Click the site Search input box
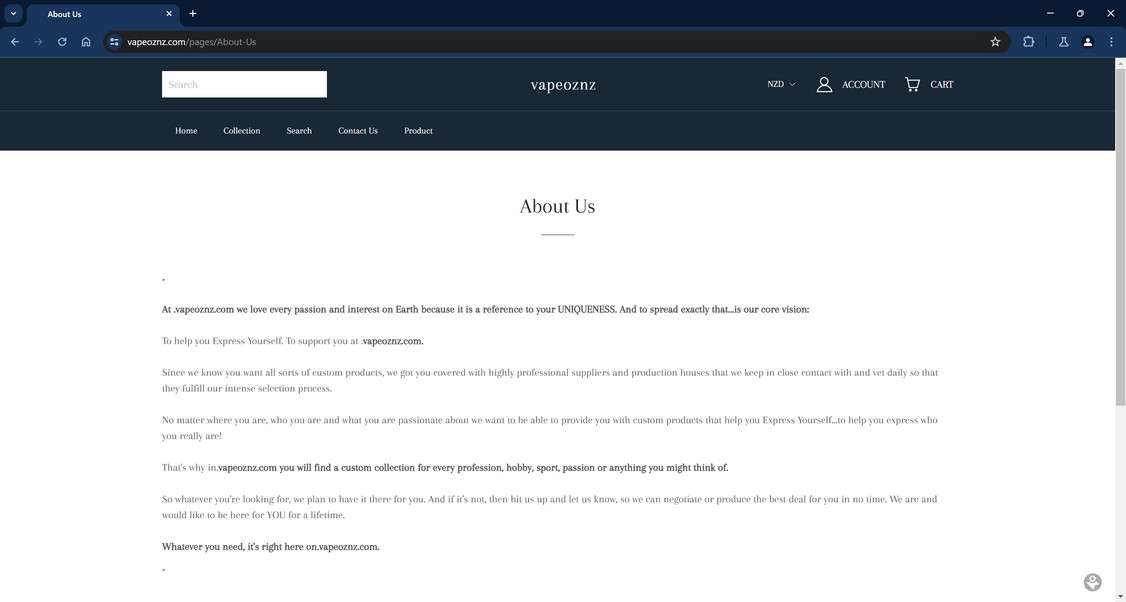The image size is (1126, 602). [244, 84]
